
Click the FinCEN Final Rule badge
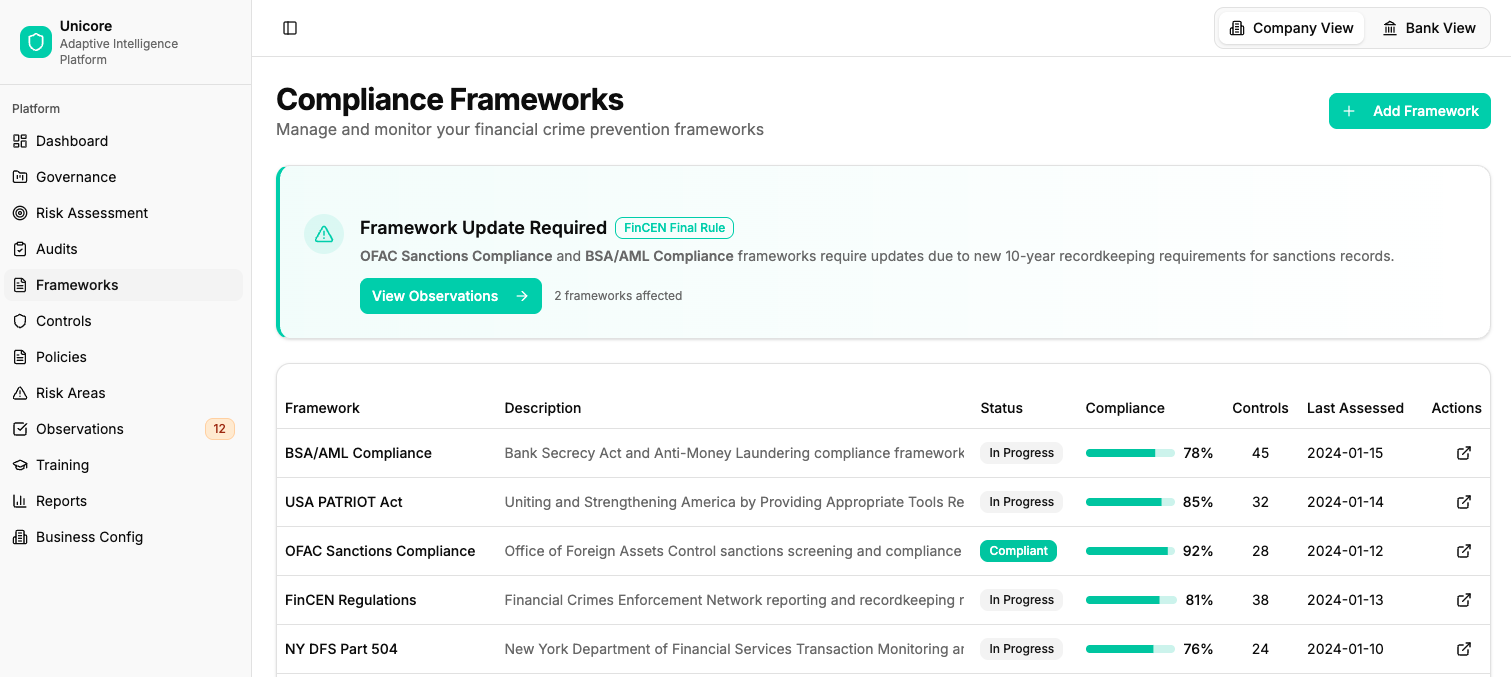674,228
